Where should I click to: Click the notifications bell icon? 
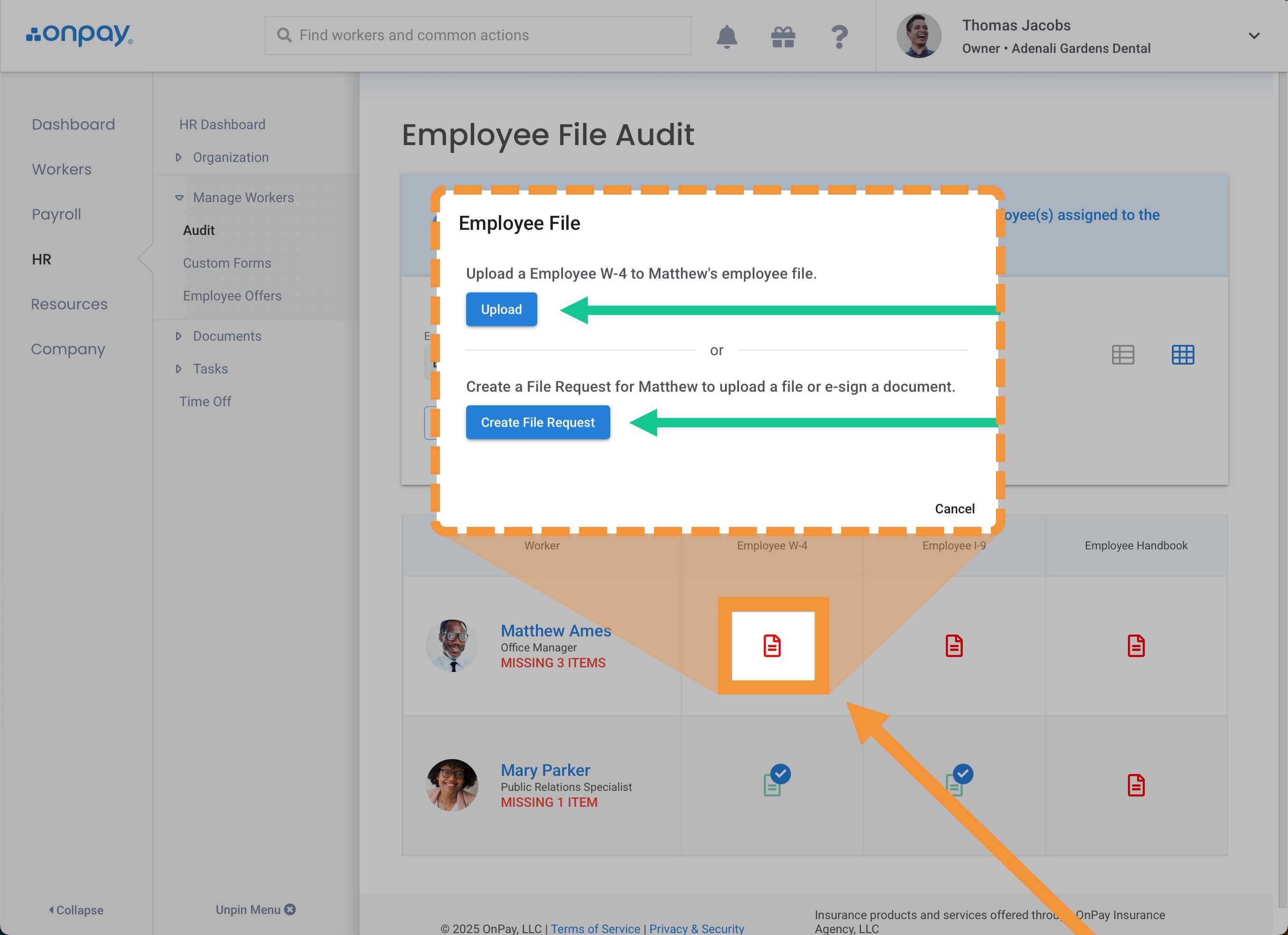coord(726,37)
